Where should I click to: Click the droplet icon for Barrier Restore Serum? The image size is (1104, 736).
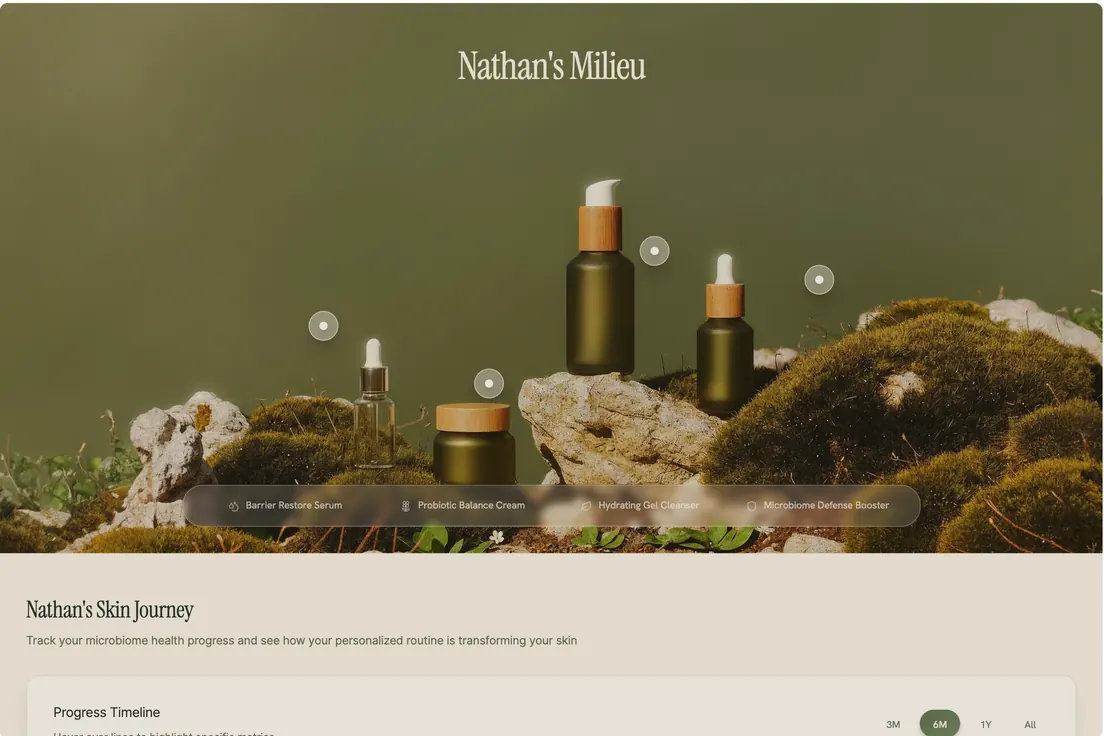click(234, 506)
